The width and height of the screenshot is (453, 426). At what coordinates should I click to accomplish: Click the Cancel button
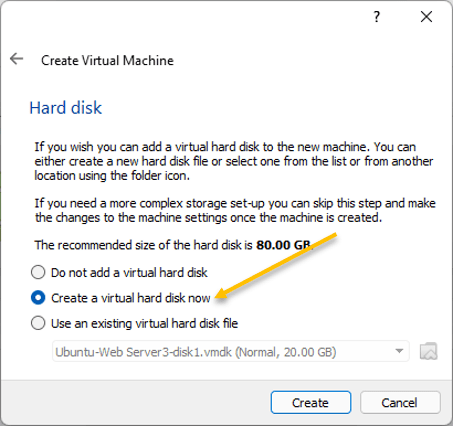pyautogui.click(x=400, y=402)
